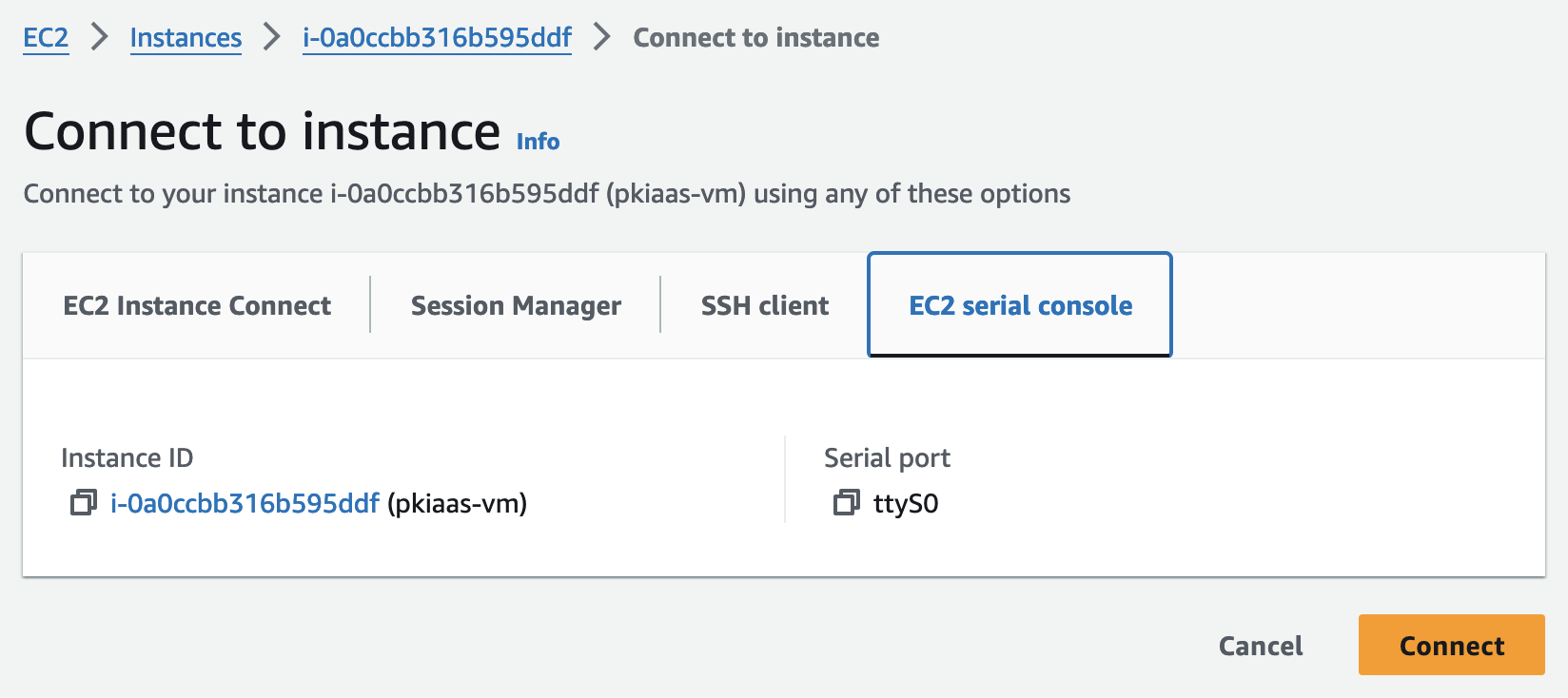Viewport: 1568px width, 698px height.
Task: Click the ttyS0 serial port text
Action: coord(906,503)
